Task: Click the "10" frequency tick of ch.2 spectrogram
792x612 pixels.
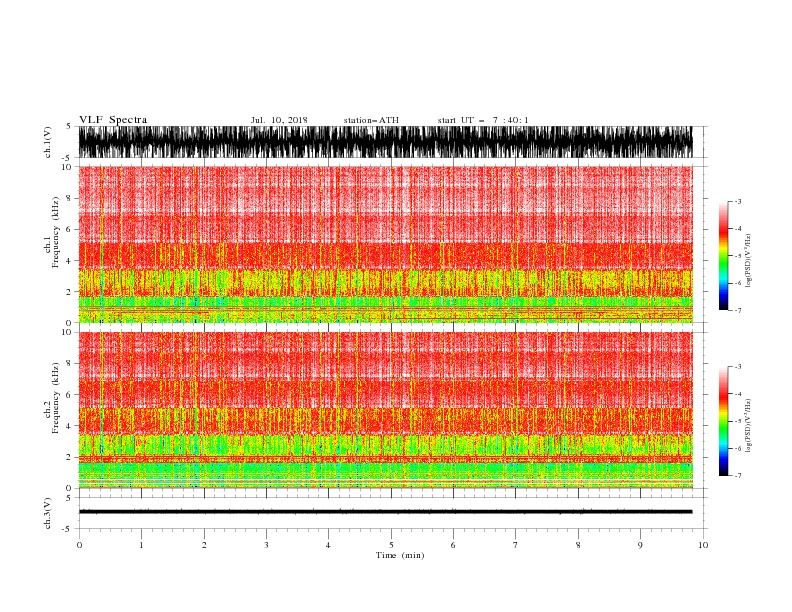Action: [x=66, y=332]
